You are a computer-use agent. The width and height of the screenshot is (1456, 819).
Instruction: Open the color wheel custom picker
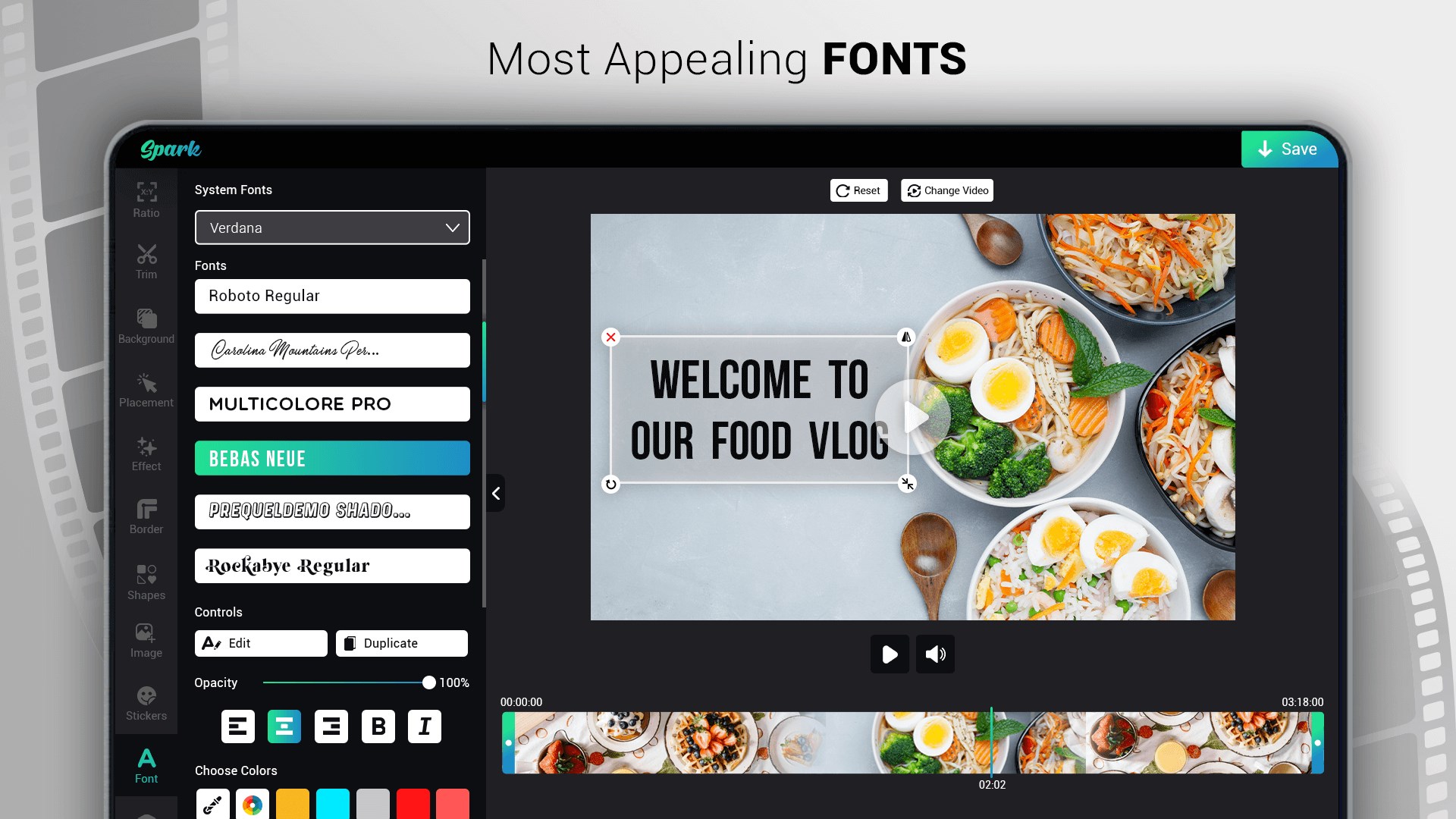[253, 804]
